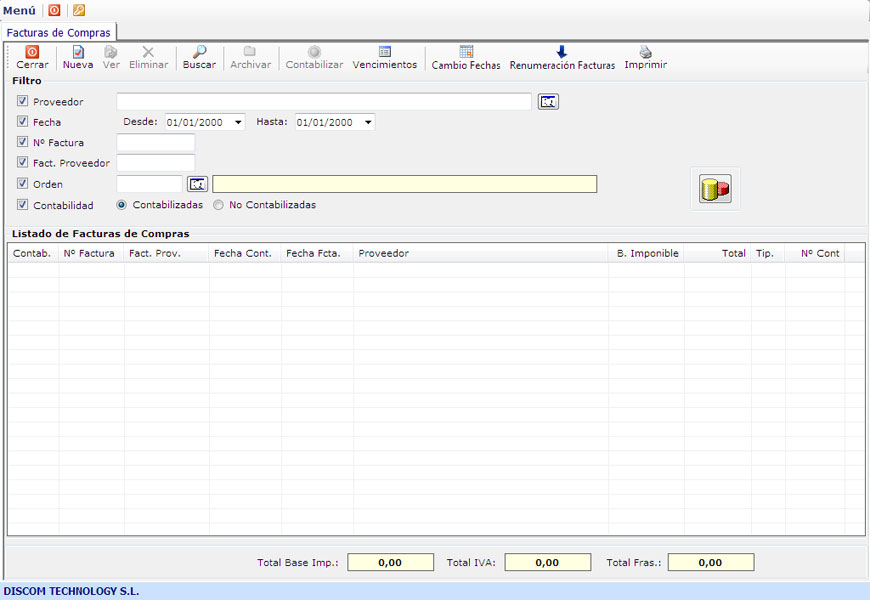This screenshot has height=600, width=870.
Task: Run filter with the database cylinder button
Action: coord(715,189)
